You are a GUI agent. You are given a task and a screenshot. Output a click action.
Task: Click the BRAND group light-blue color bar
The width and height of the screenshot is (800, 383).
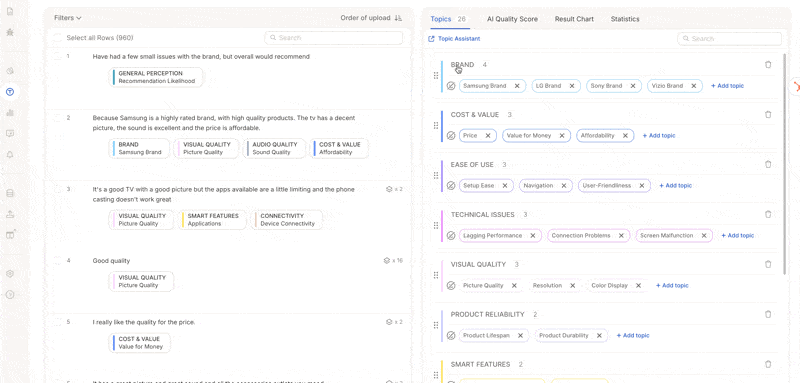(442, 76)
